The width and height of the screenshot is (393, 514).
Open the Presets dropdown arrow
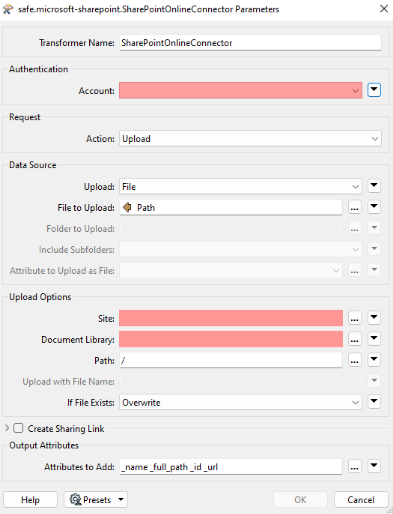pyautogui.click(x=121, y=499)
